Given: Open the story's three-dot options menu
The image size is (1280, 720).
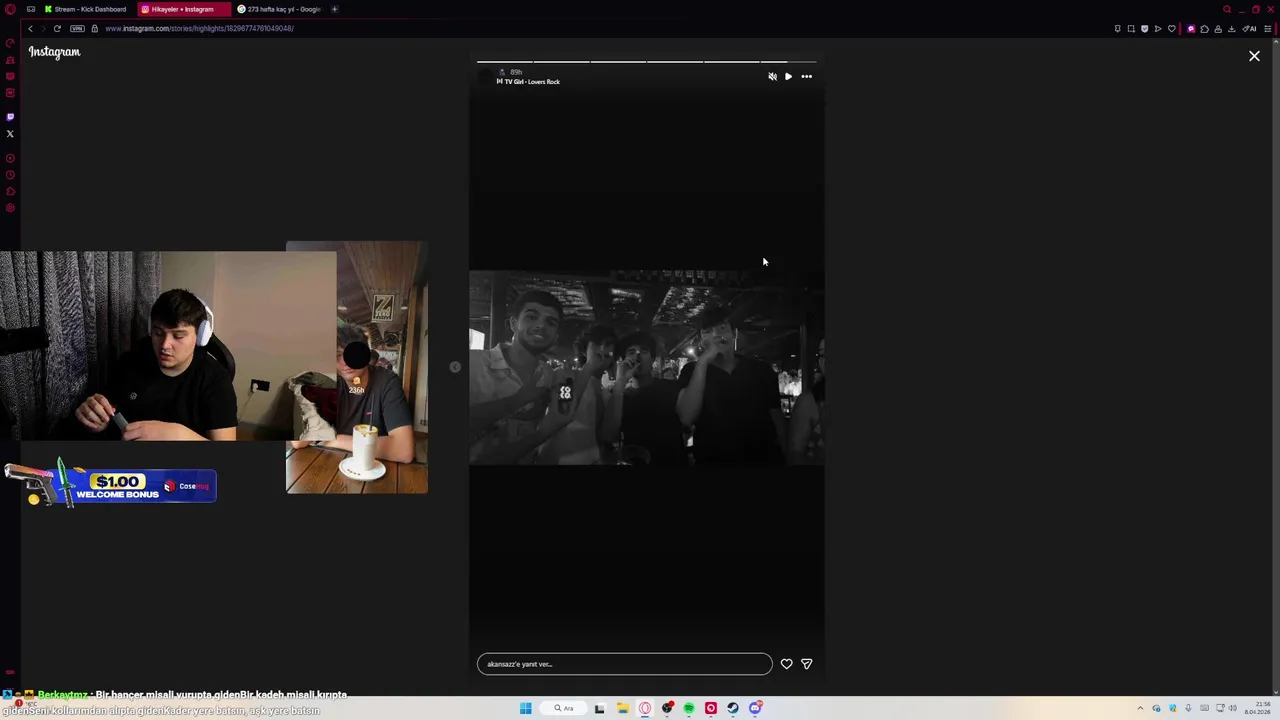Looking at the screenshot, I should coord(806,76).
